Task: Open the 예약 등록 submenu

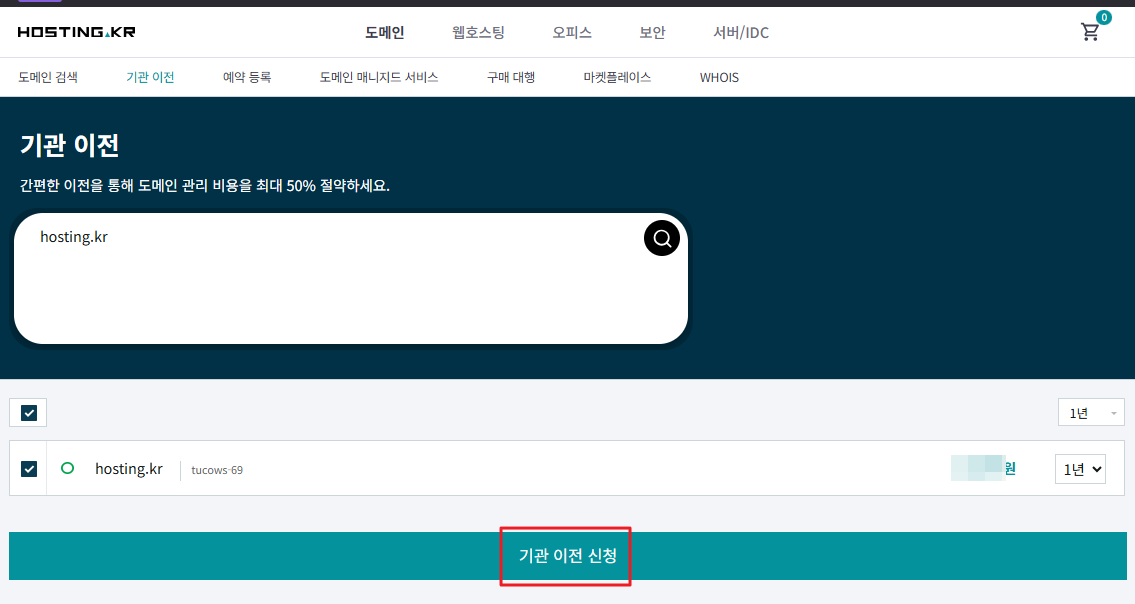Action: point(247,77)
